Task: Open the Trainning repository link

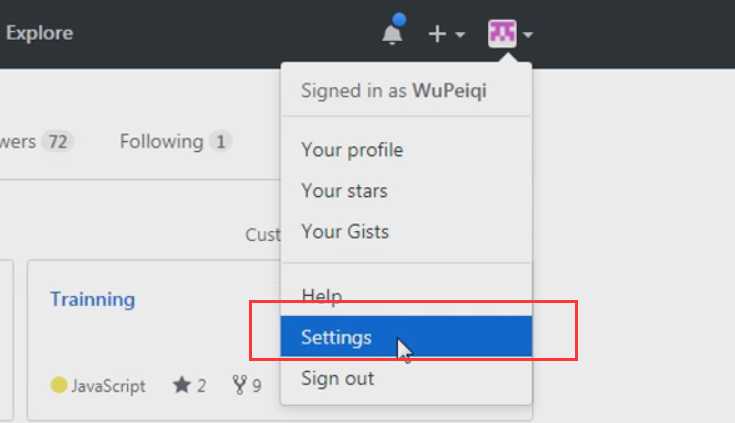Action: [92, 299]
